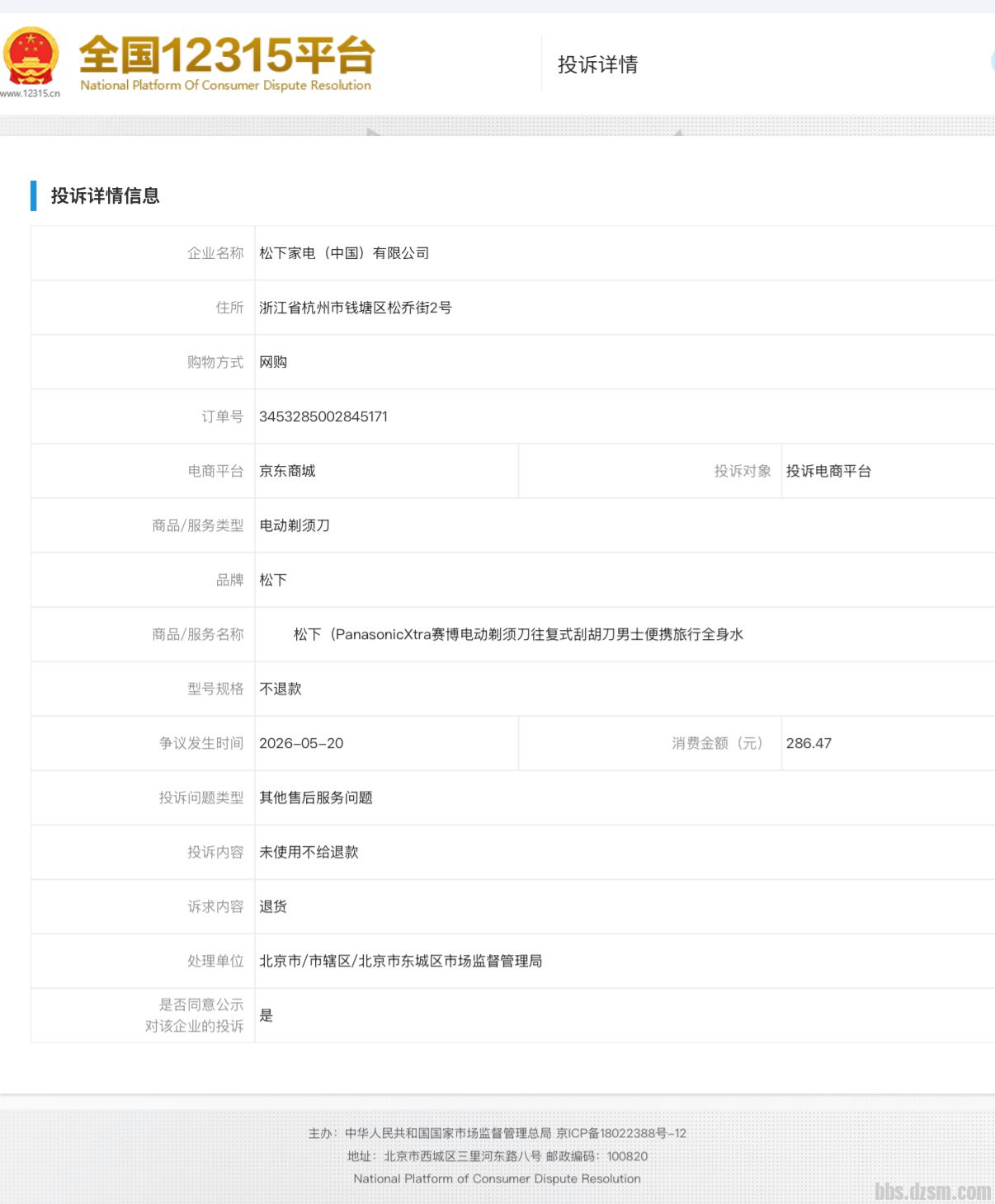Click the 诉求内容 field label
The height and width of the screenshot is (1204, 995).
(x=215, y=906)
